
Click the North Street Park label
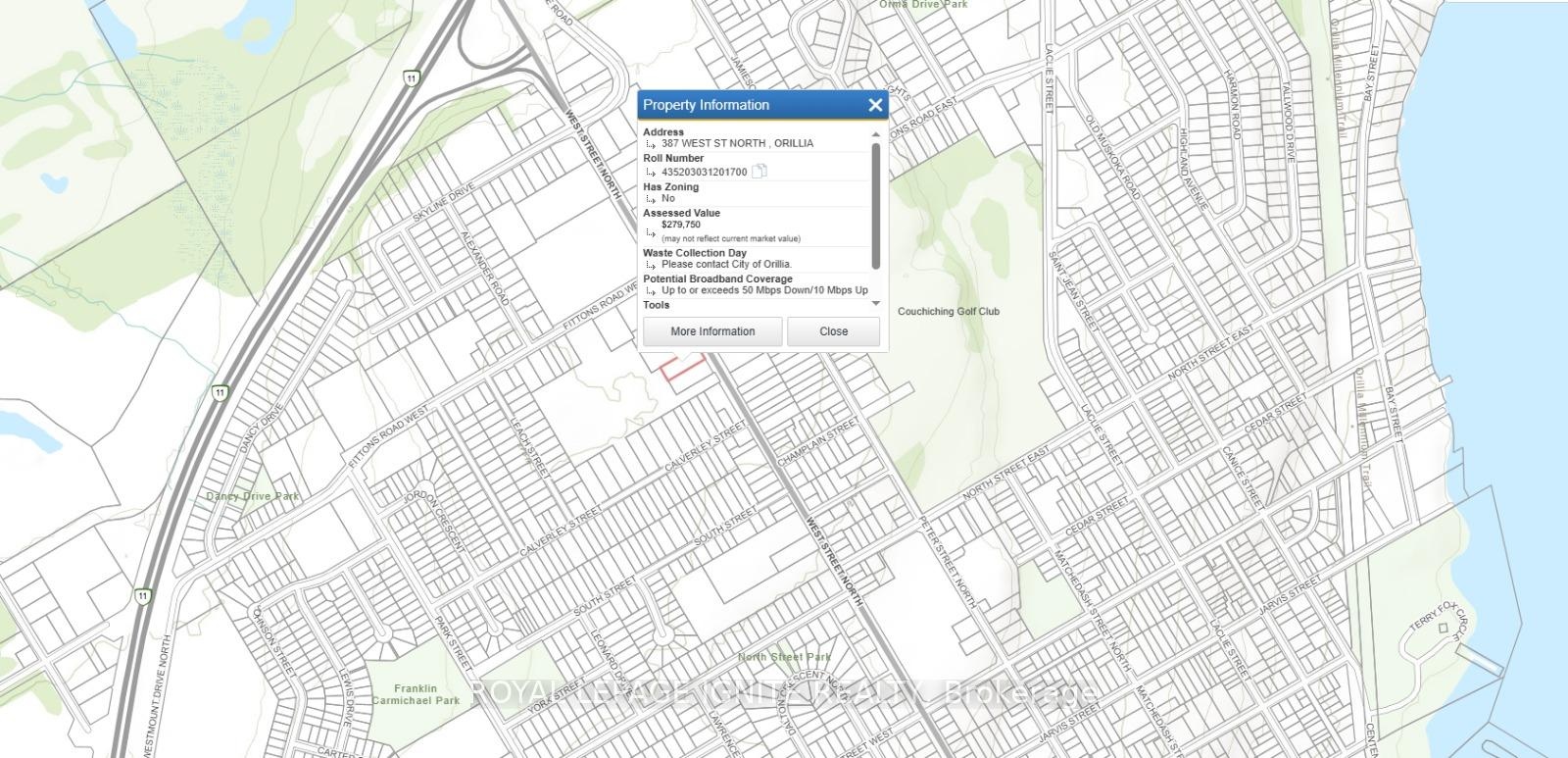784,657
